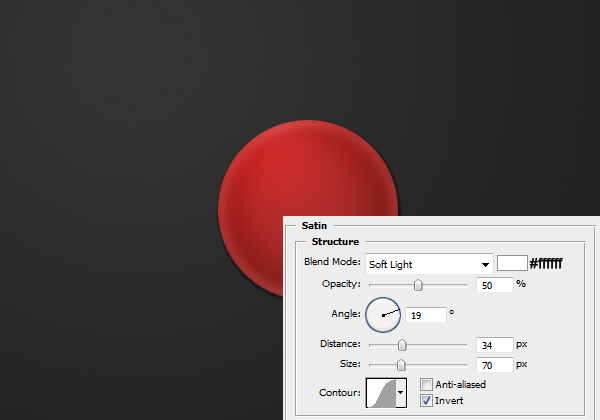Click the Opacity slider handle
600x420 pixels.
(x=418, y=285)
